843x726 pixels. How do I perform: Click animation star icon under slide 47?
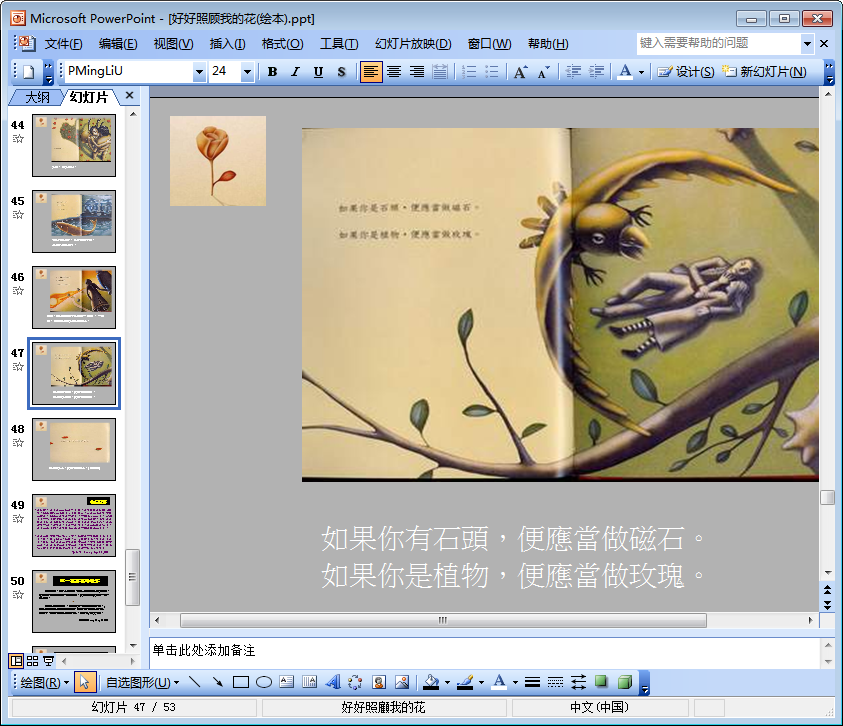point(18,367)
